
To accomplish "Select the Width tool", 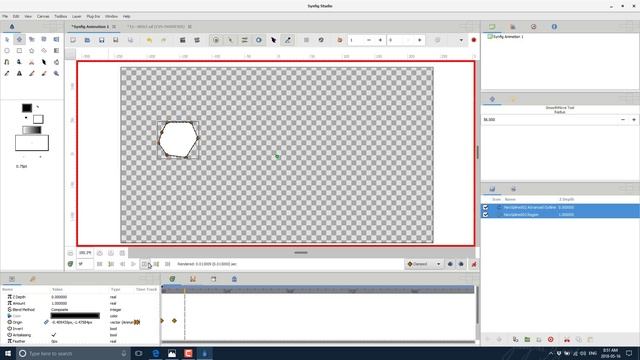I will coord(44,62).
